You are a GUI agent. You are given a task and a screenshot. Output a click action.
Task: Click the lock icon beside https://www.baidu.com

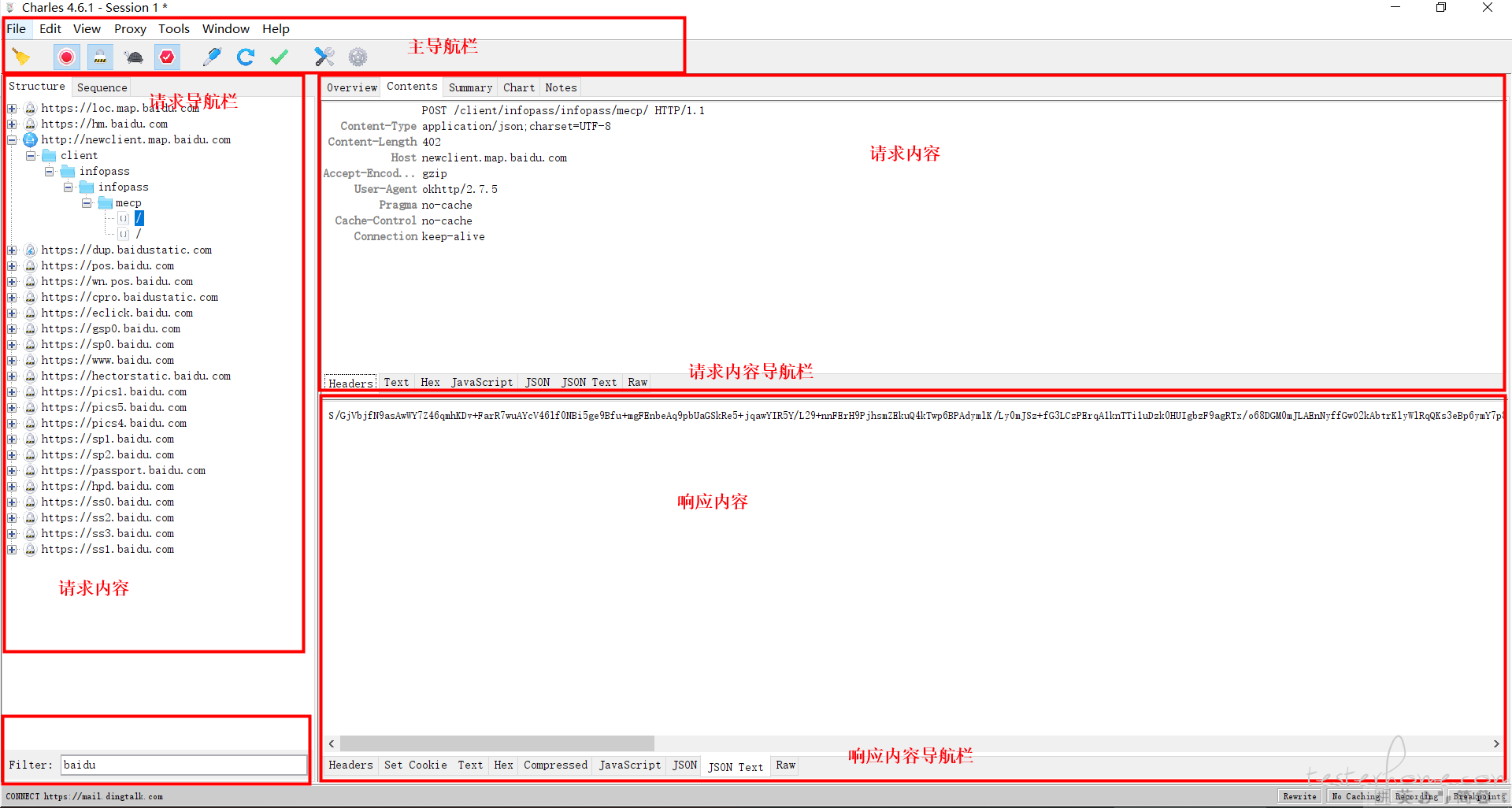pyautogui.click(x=30, y=360)
